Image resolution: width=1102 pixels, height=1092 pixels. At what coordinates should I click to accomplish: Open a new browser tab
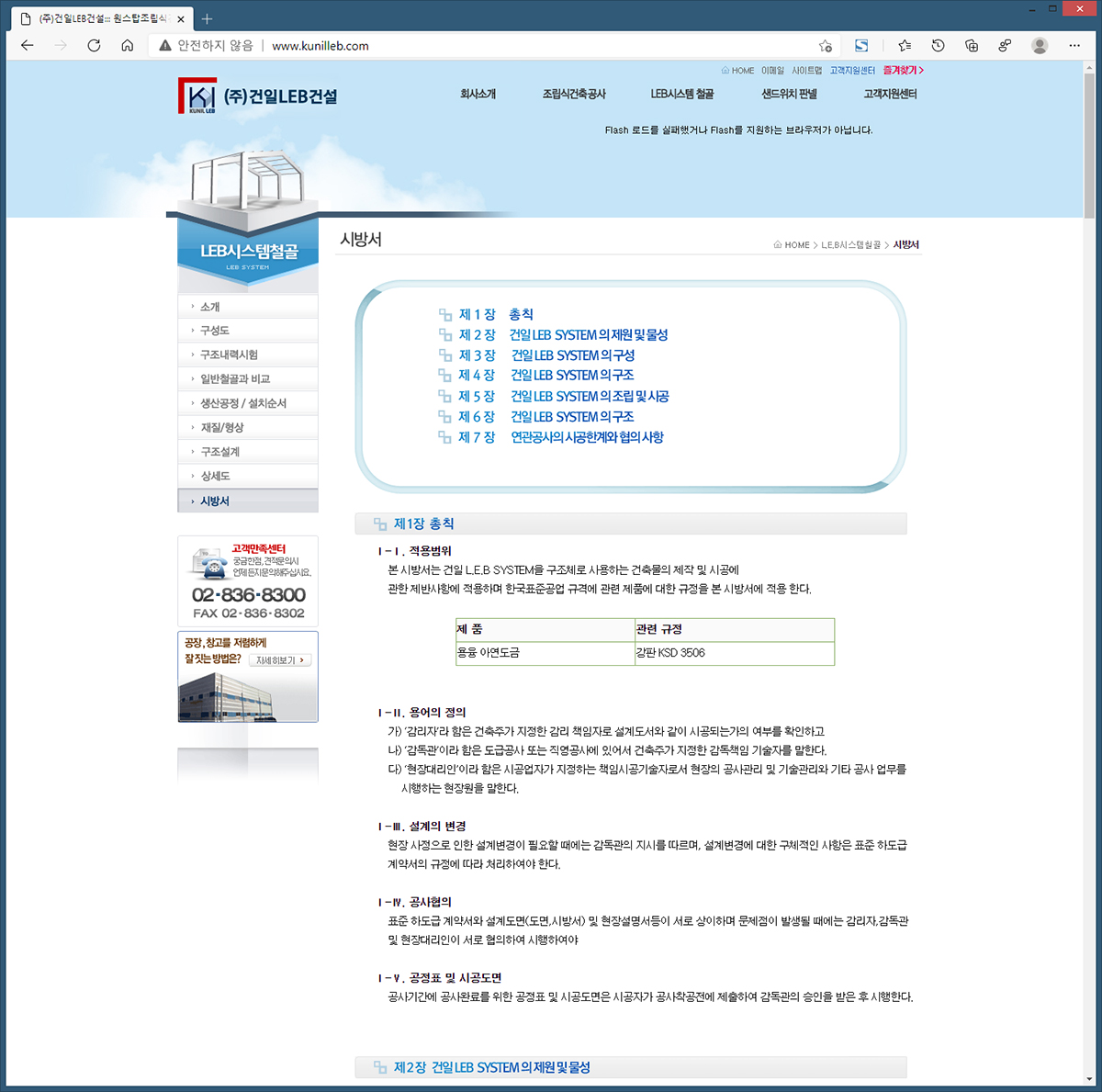(207, 18)
